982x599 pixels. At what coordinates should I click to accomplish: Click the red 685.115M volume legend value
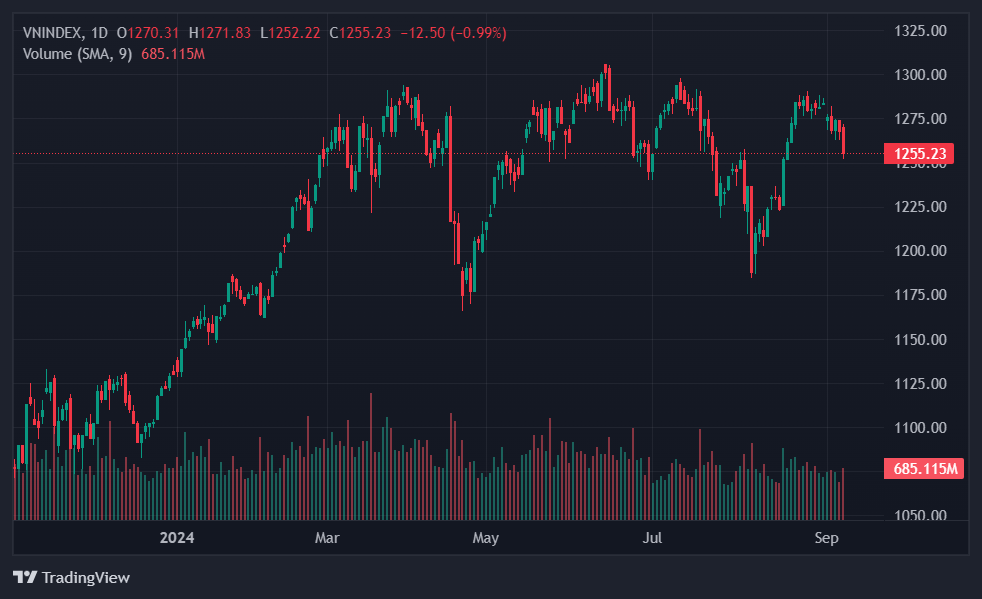pyautogui.click(x=173, y=53)
